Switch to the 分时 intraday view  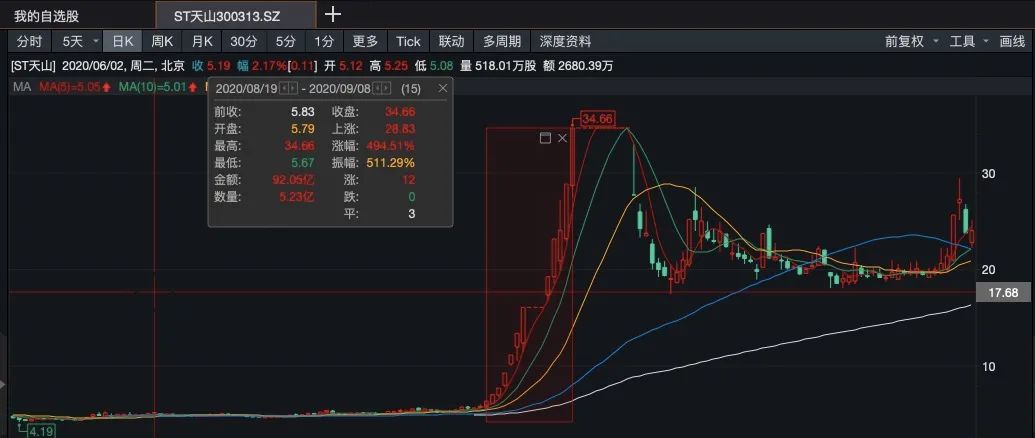(29, 42)
